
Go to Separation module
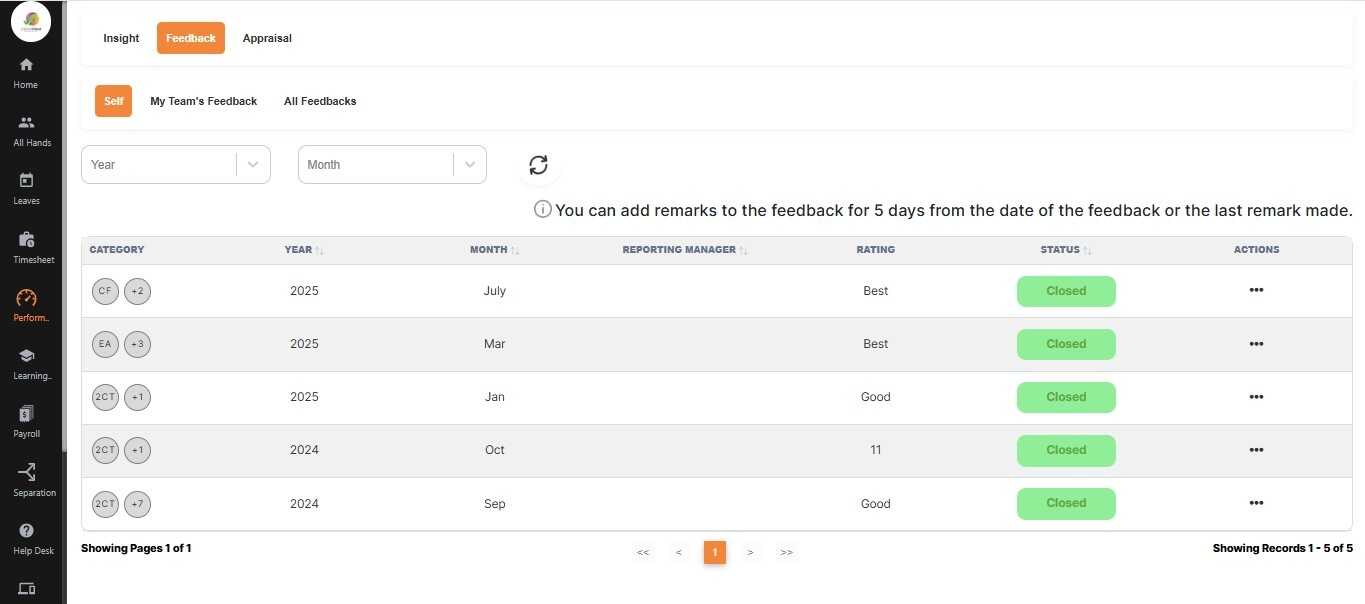pos(26,472)
